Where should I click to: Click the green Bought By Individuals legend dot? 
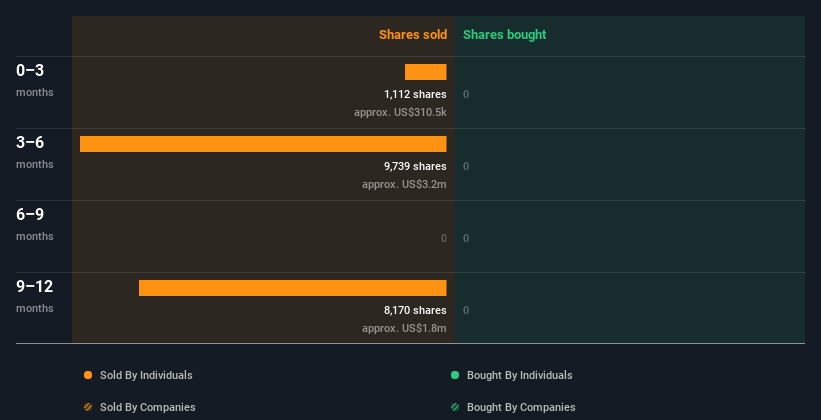coord(455,375)
